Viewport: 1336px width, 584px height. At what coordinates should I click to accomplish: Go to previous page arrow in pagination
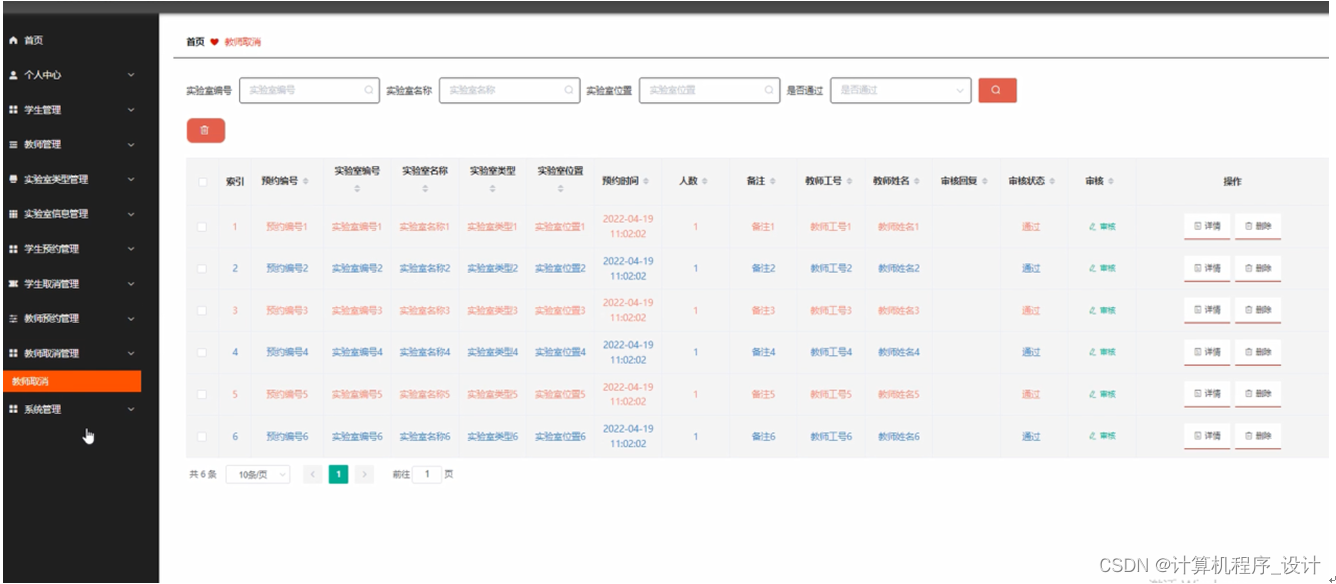click(x=313, y=474)
